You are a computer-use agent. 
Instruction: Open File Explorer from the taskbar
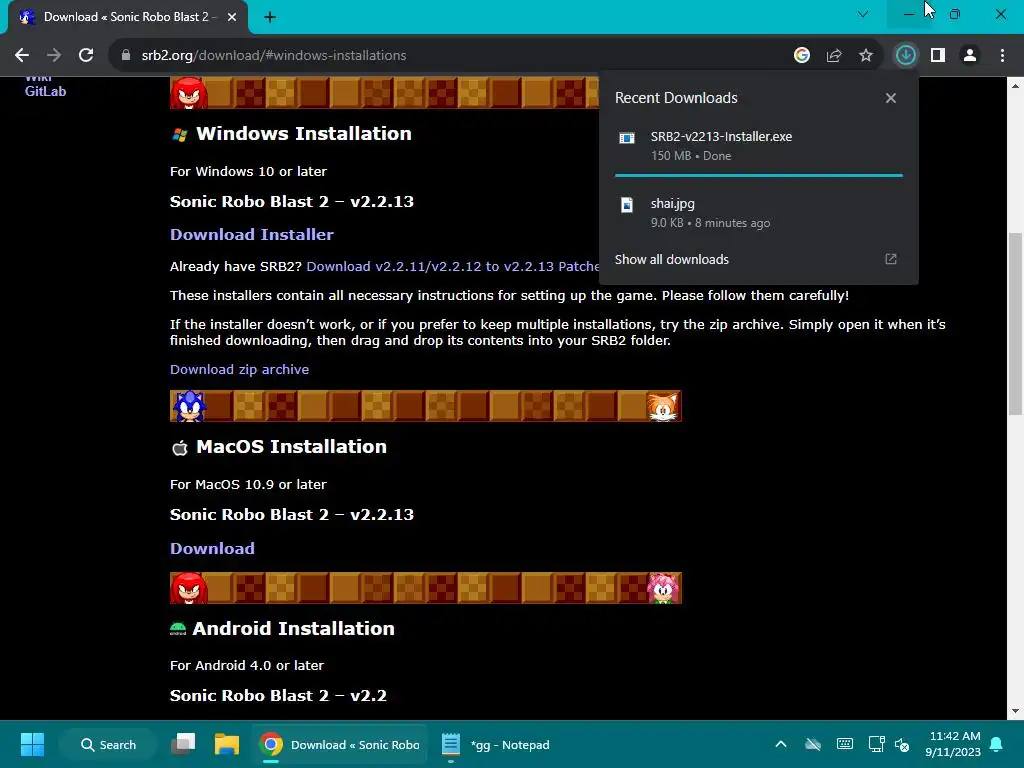pos(227,744)
